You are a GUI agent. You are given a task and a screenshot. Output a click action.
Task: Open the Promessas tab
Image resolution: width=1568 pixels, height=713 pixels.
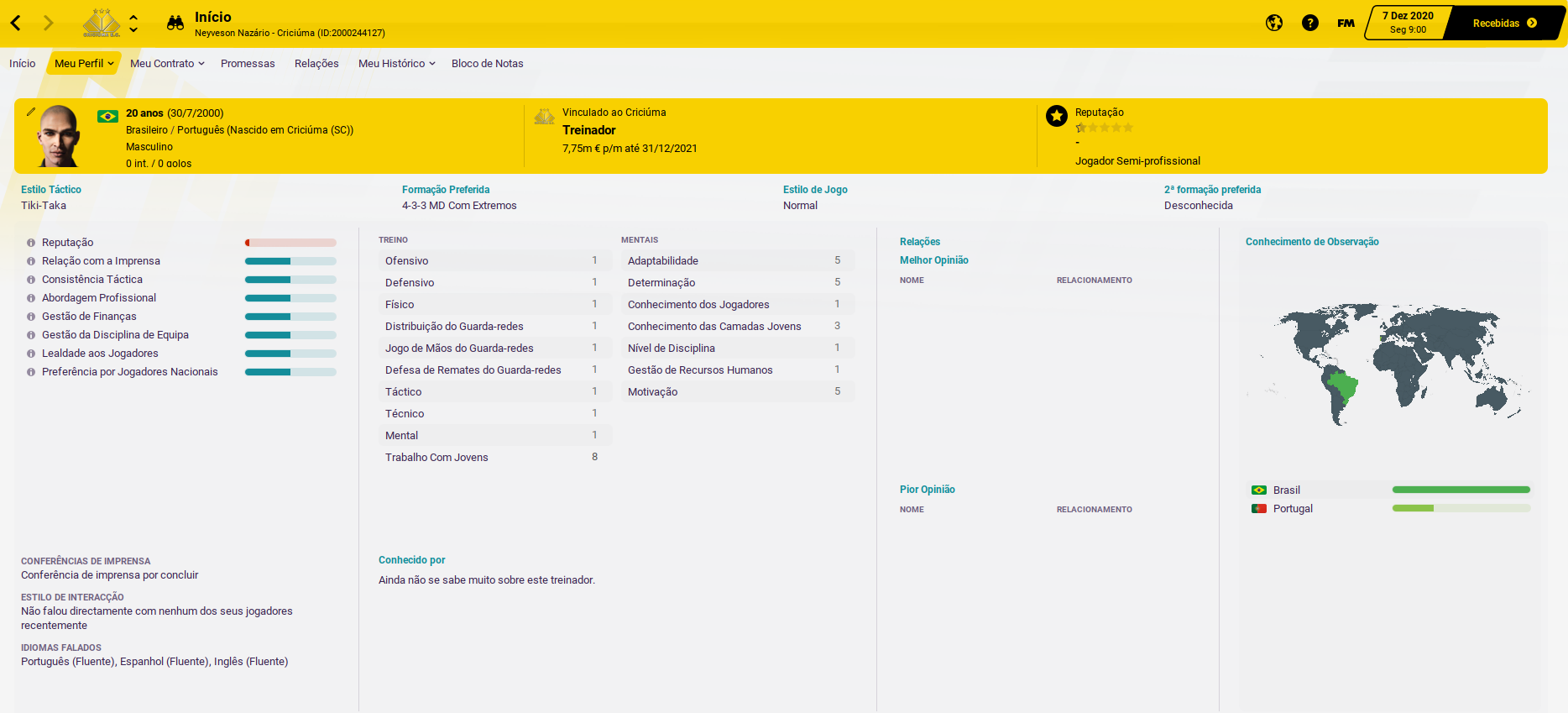[x=248, y=63]
